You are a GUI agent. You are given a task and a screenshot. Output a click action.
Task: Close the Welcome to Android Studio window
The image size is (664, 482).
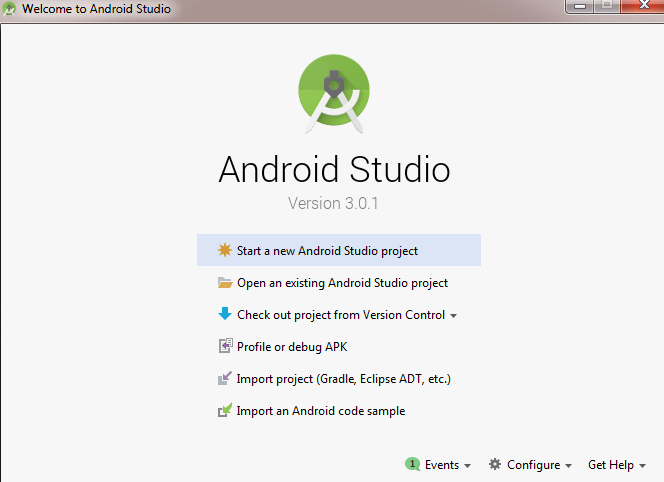coord(644,6)
